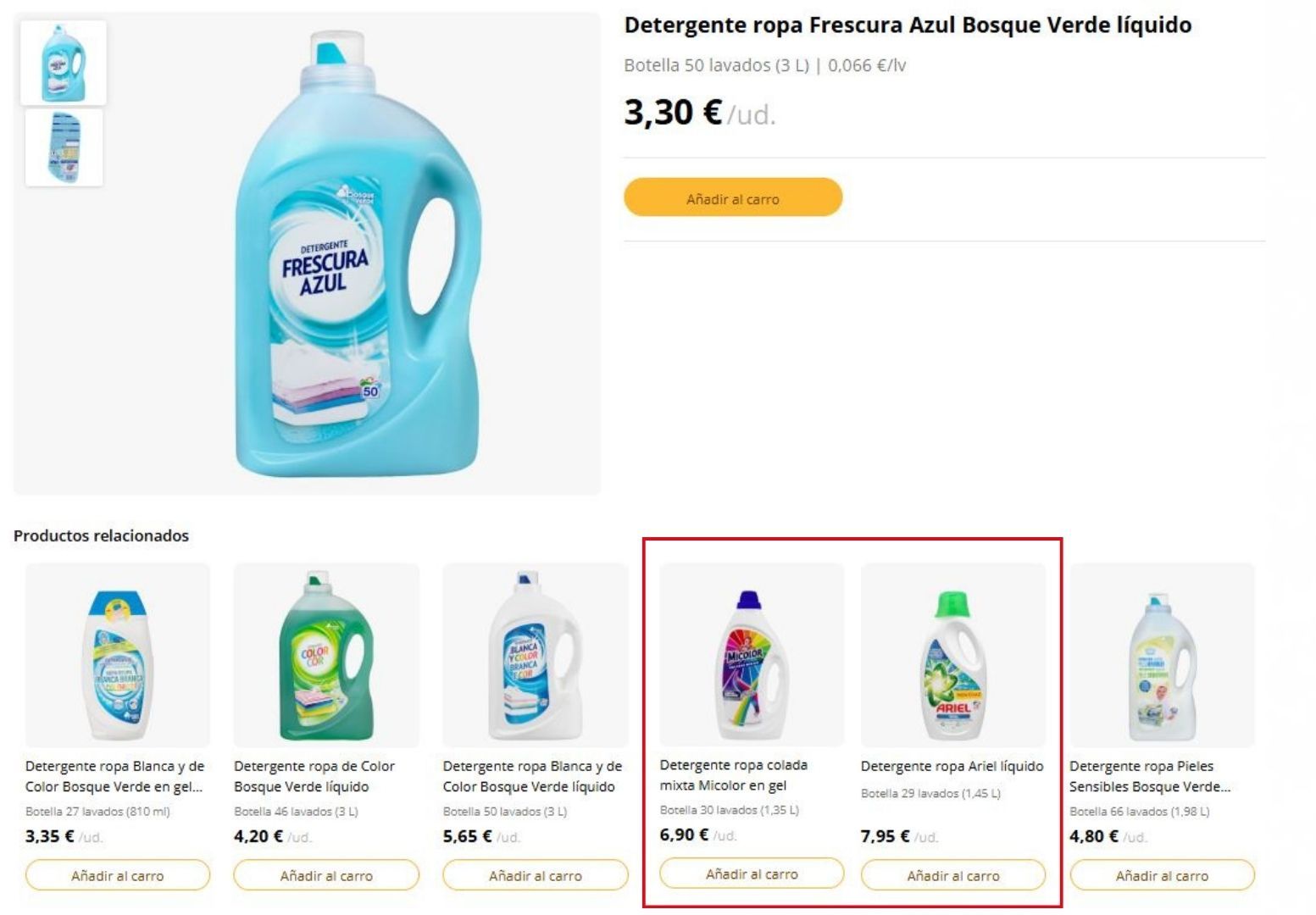Image resolution: width=1316 pixels, height=915 pixels.
Task: Open the Pieles Sensibles Bosque Verde title
Action: point(1148,776)
